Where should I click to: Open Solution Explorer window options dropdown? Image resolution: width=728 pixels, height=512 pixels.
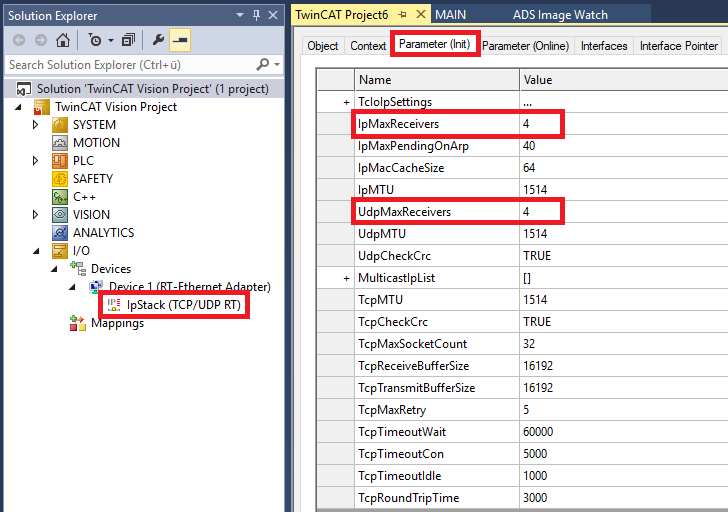tap(240, 15)
